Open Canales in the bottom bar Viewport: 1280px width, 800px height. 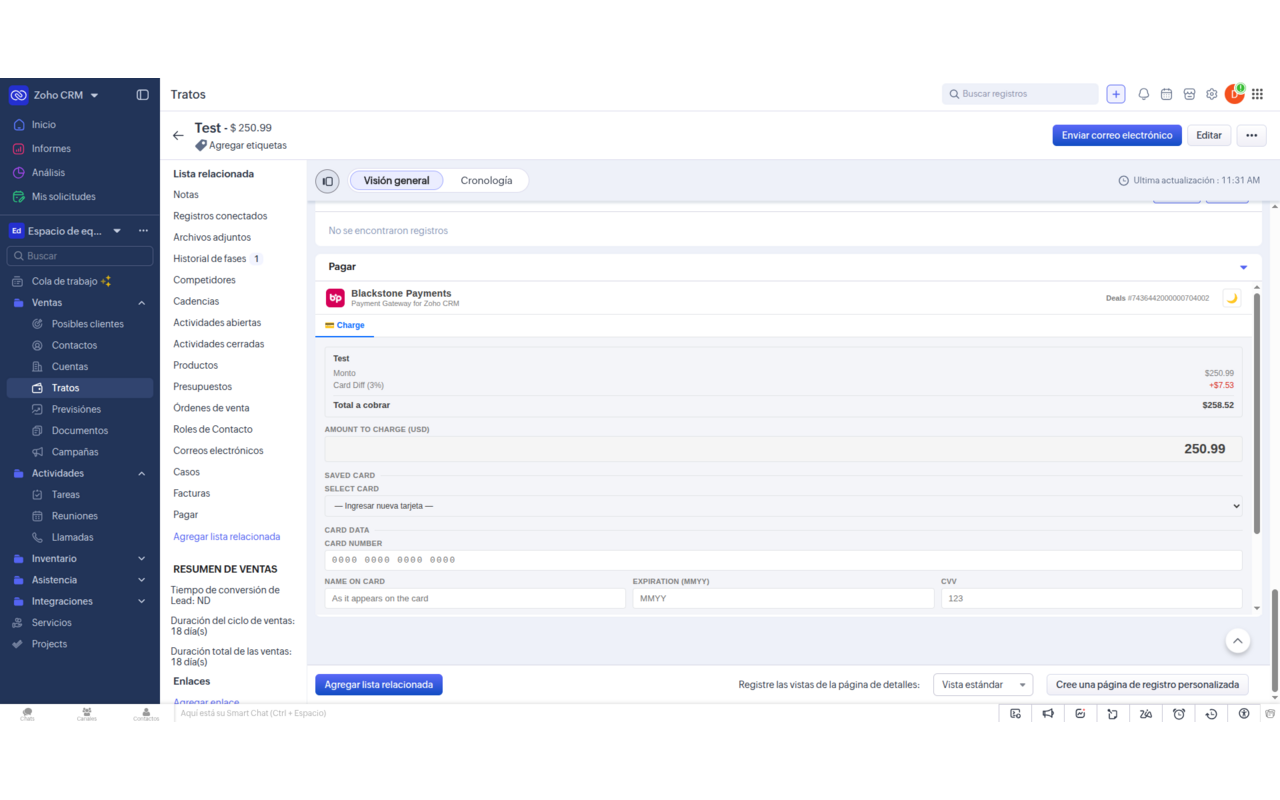[87, 714]
